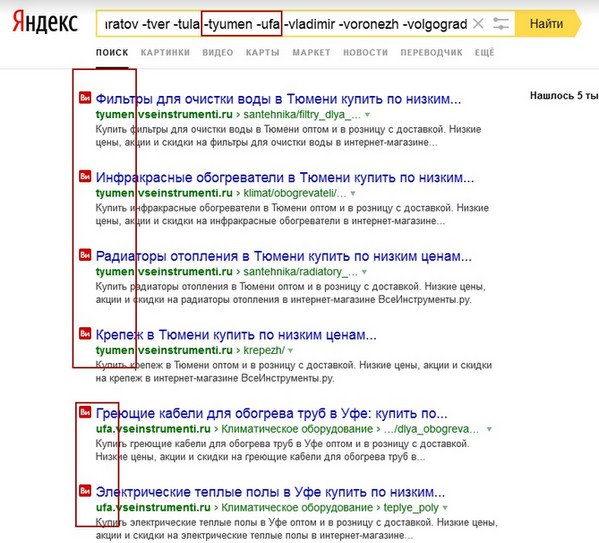599x543 pixels.
Task: Clear the search query with X
Action: (478, 24)
